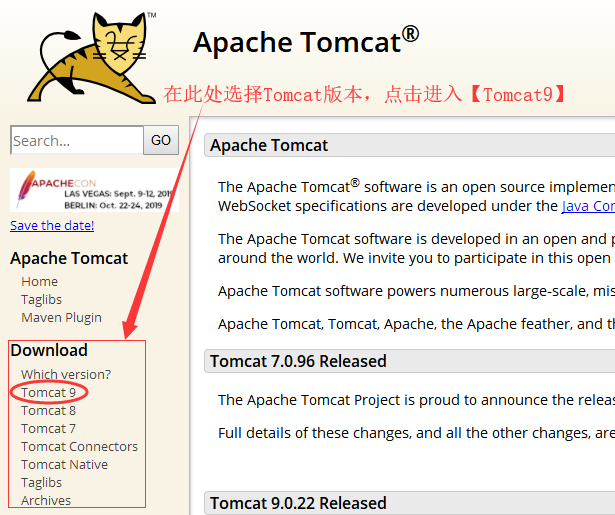
Task: Select Tomcat 7 download link
Action: (x=49, y=429)
